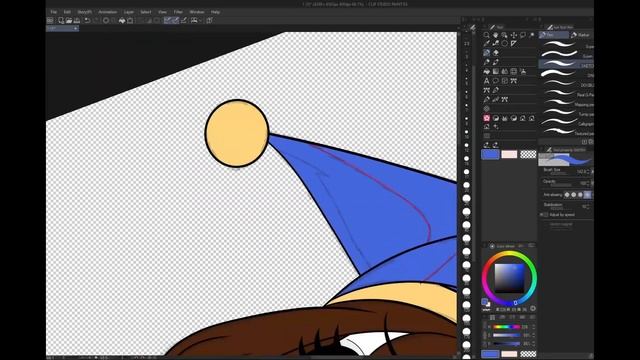The image size is (640, 360).
Task: Open the Animation menu
Action: pos(108,12)
